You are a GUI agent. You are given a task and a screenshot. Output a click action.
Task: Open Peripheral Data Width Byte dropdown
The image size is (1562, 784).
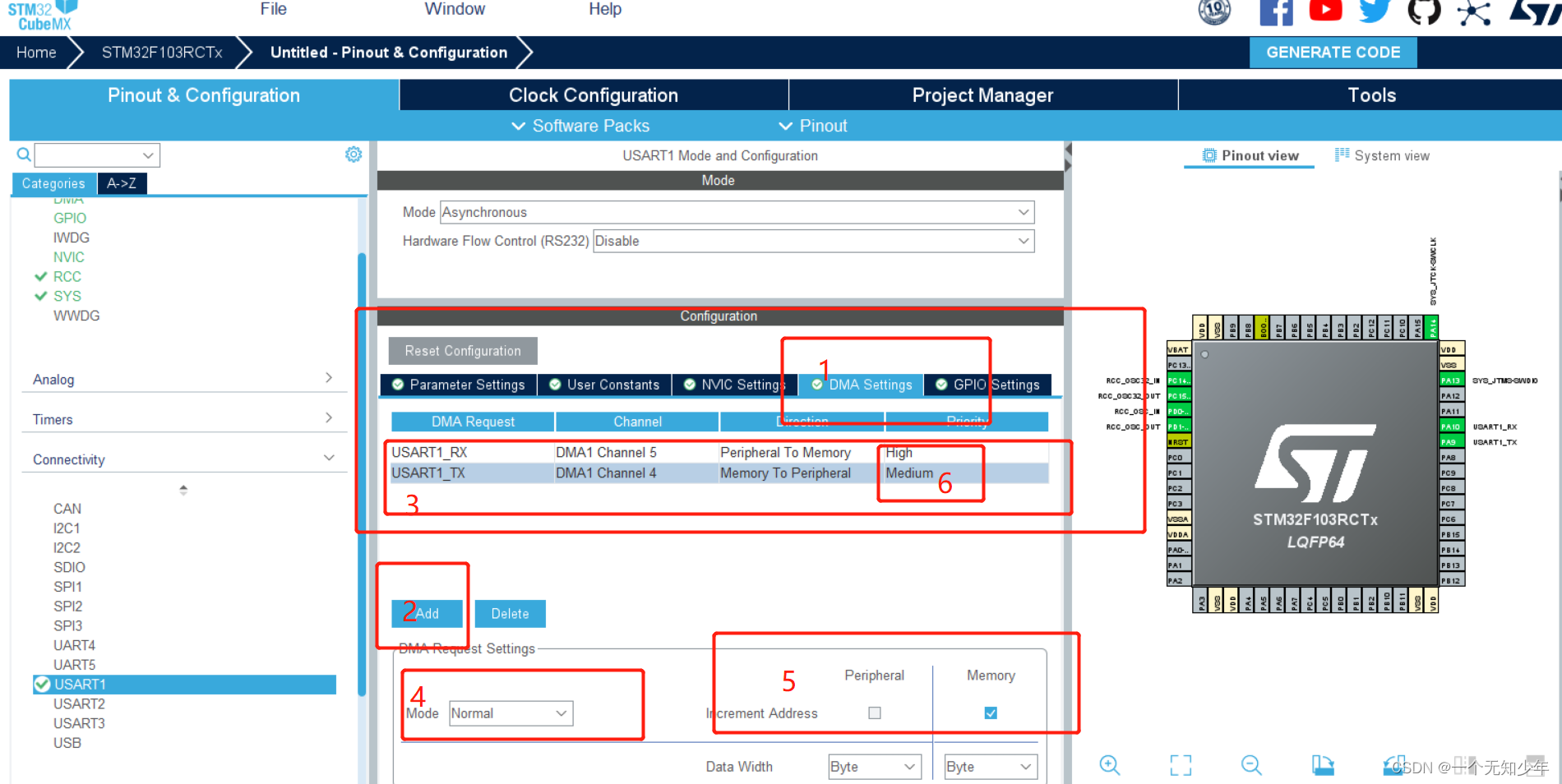click(875, 767)
